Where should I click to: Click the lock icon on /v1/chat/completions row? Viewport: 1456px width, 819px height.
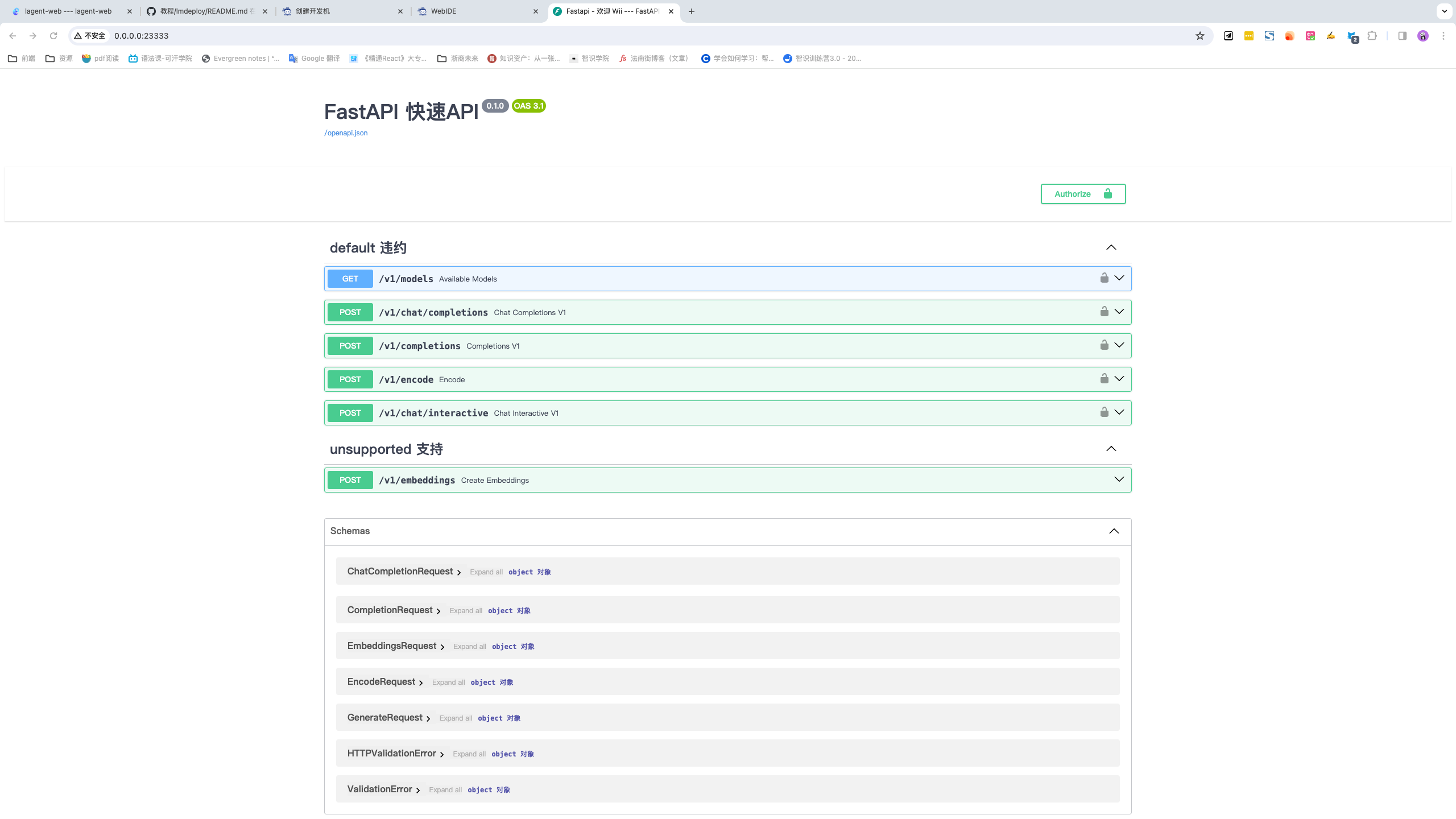1104,312
